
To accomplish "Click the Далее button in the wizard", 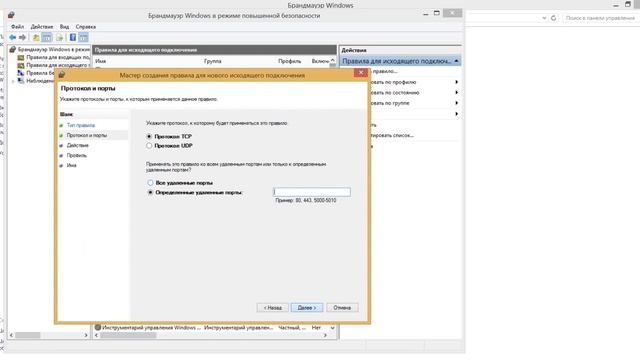I will [307, 308].
